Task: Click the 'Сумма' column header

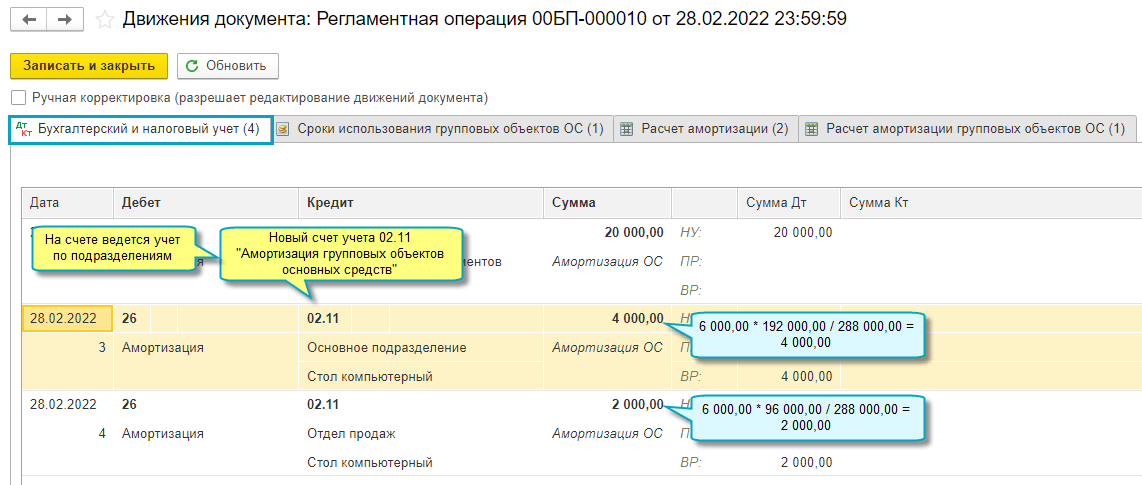Action: [607, 203]
